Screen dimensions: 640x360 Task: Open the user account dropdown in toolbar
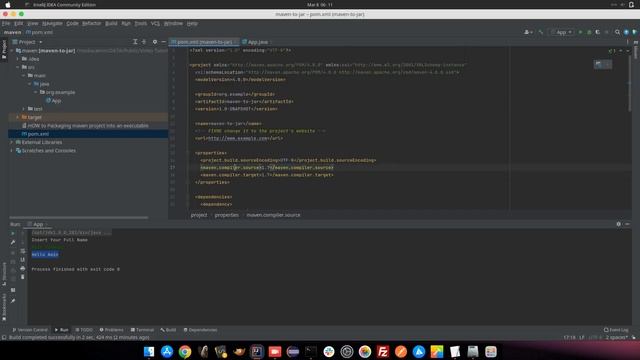coord(528,32)
